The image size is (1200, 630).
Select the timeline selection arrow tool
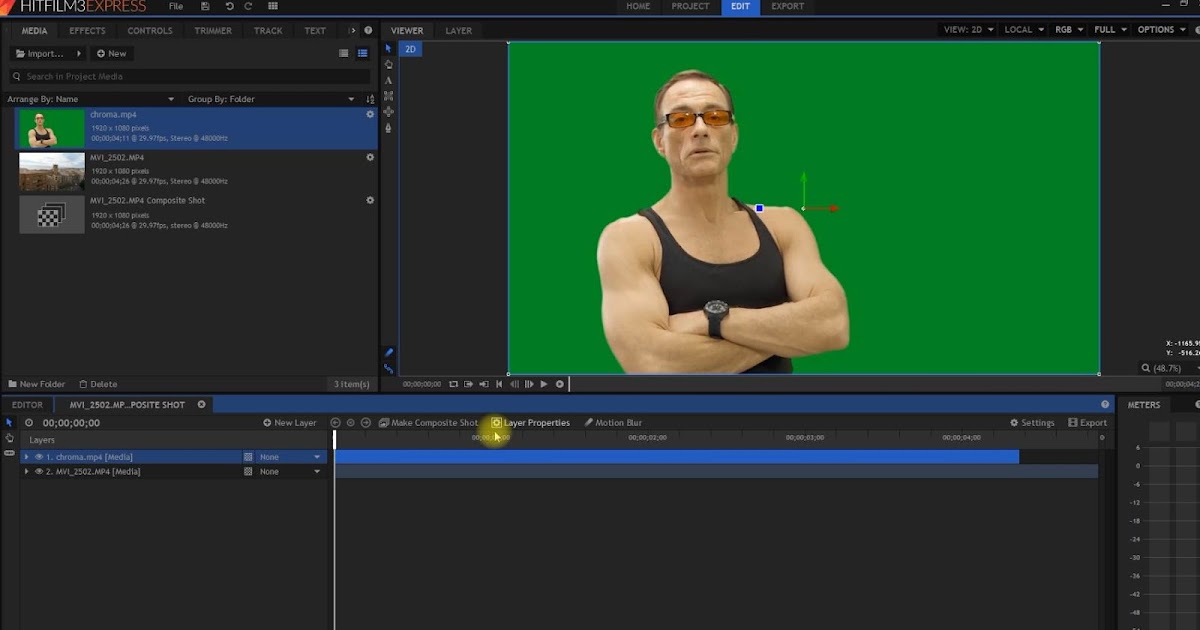coord(9,423)
